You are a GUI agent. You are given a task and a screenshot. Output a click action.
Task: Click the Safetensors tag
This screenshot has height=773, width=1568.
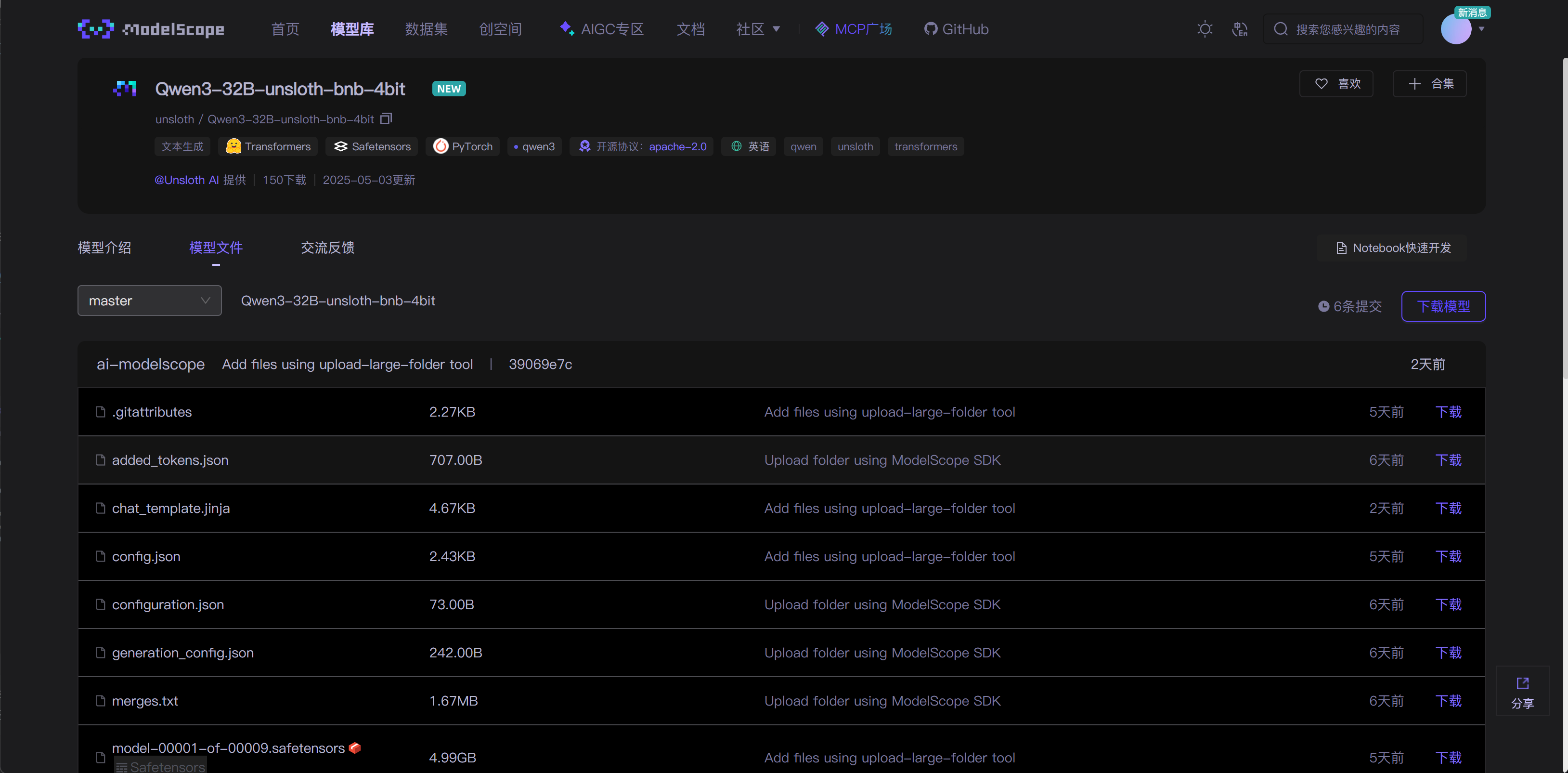click(x=371, y=146)
